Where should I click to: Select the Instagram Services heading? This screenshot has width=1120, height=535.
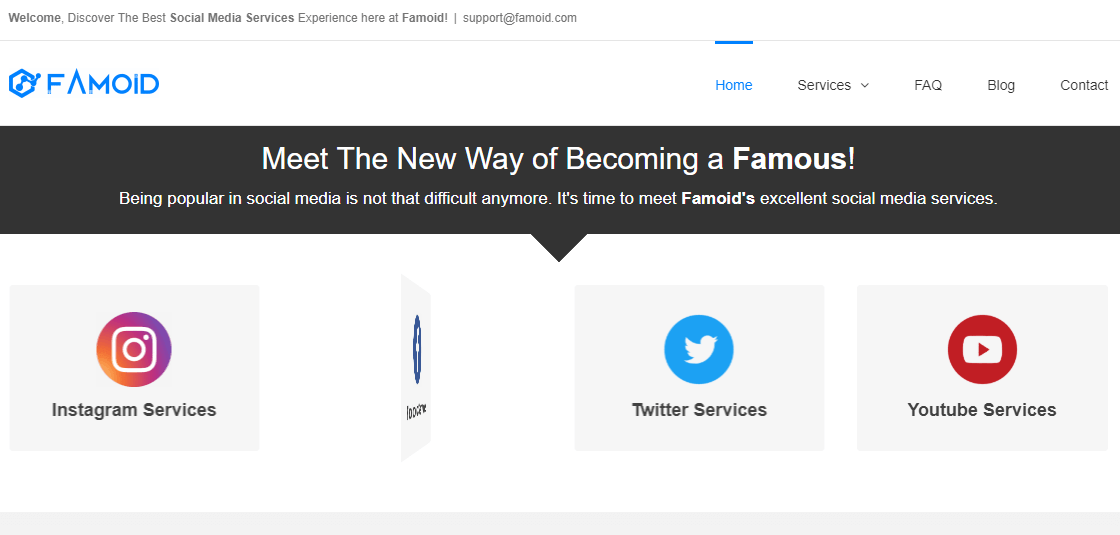tap(134, 410)
